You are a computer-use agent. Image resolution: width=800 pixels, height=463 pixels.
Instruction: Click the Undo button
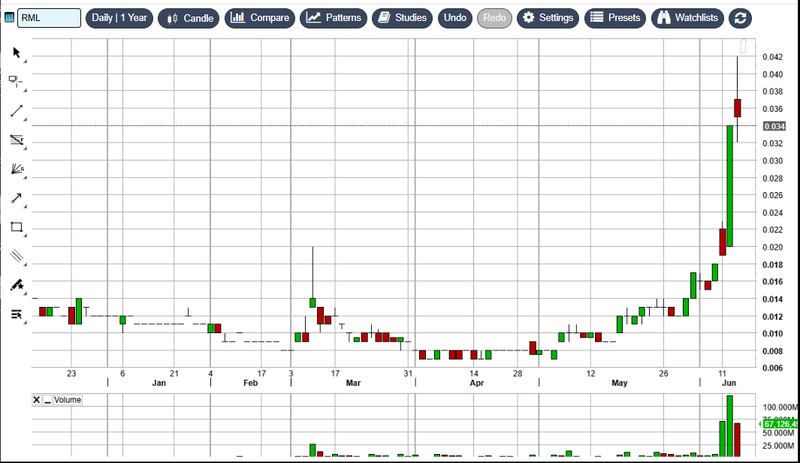[x=455, y=18]
